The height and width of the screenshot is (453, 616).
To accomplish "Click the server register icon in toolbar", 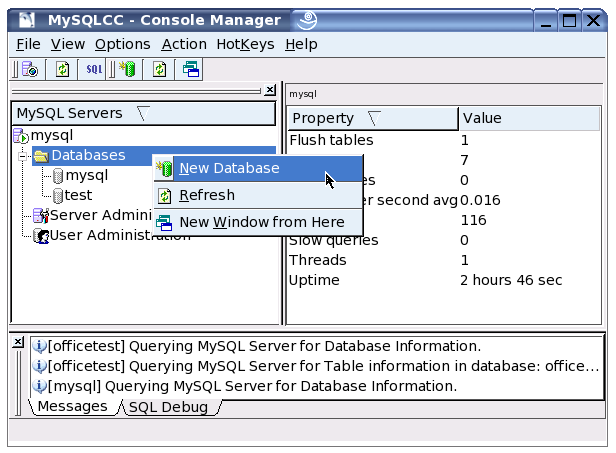I will pyautogui.click(x=30, y=69).
